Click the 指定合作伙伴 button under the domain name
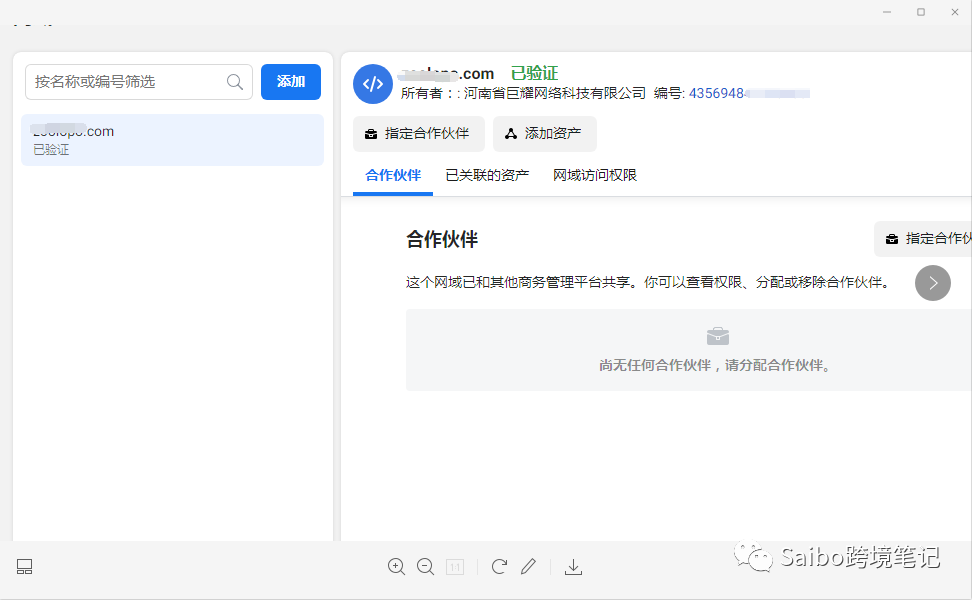This screenshot has height=600, width=972. [x=418, y=133]
